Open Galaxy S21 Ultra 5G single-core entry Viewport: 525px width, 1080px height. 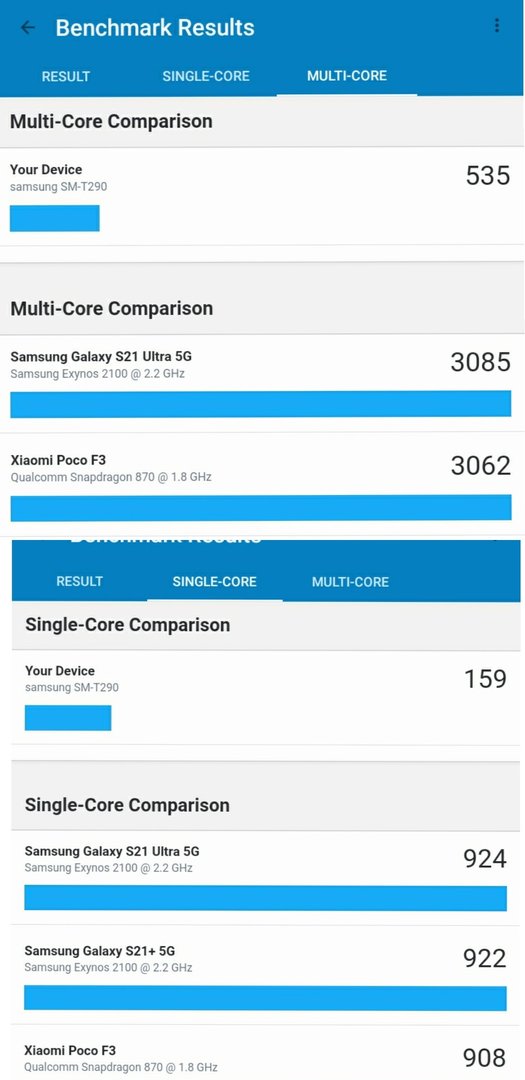[266, 878]
